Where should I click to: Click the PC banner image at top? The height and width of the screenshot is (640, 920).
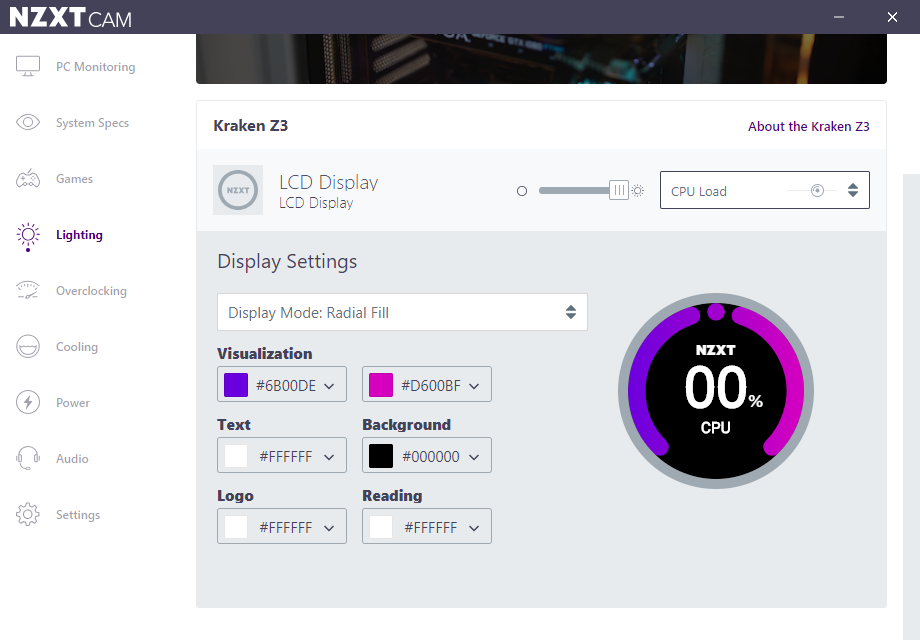click(x=541, y=59)
